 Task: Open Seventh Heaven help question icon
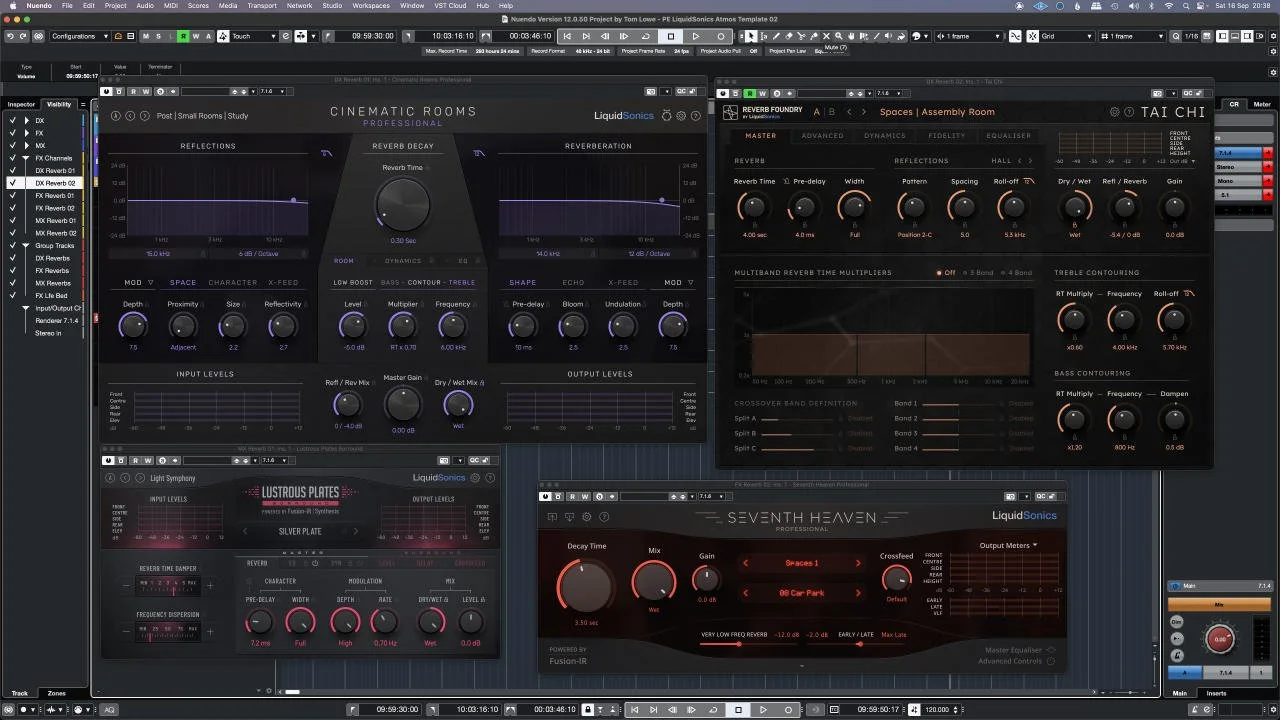pyautogui.click(x=604, y=517)
